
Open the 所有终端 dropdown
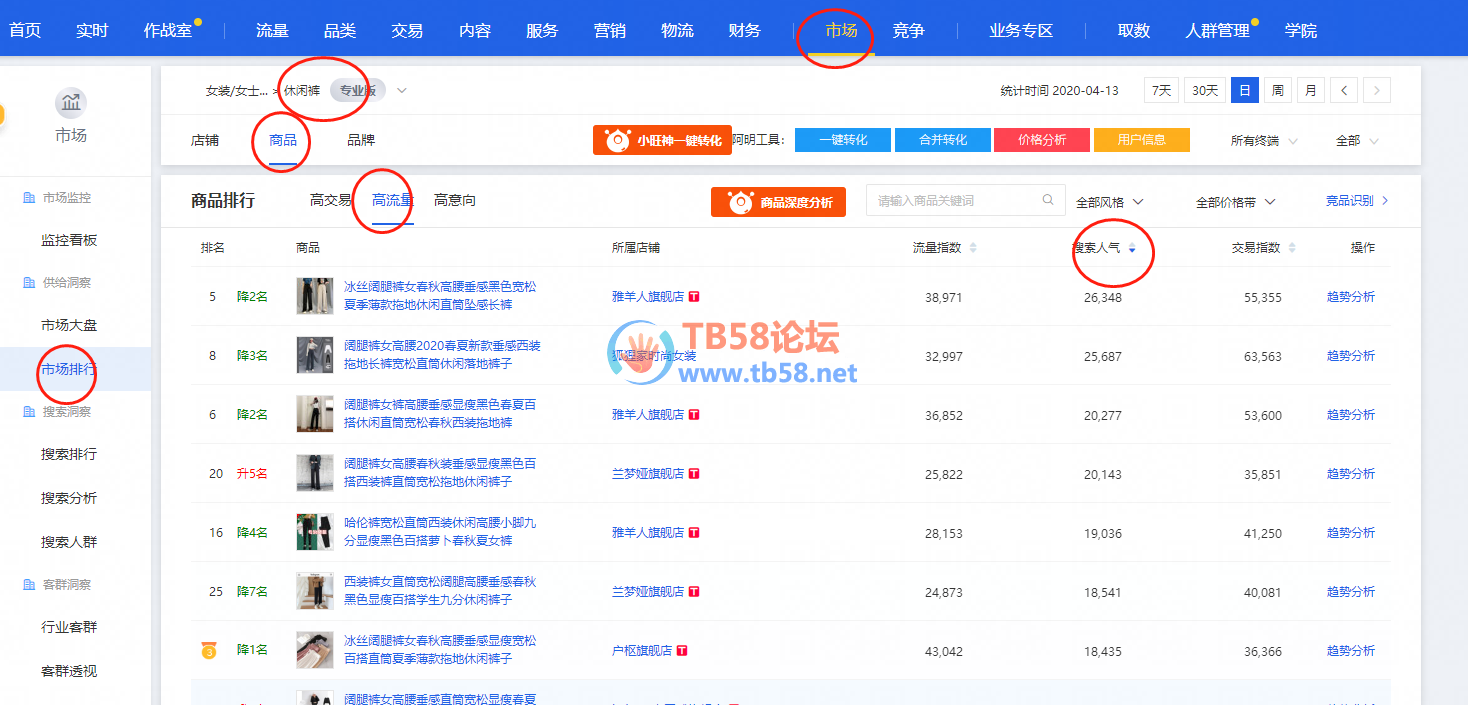point(1264,141)
